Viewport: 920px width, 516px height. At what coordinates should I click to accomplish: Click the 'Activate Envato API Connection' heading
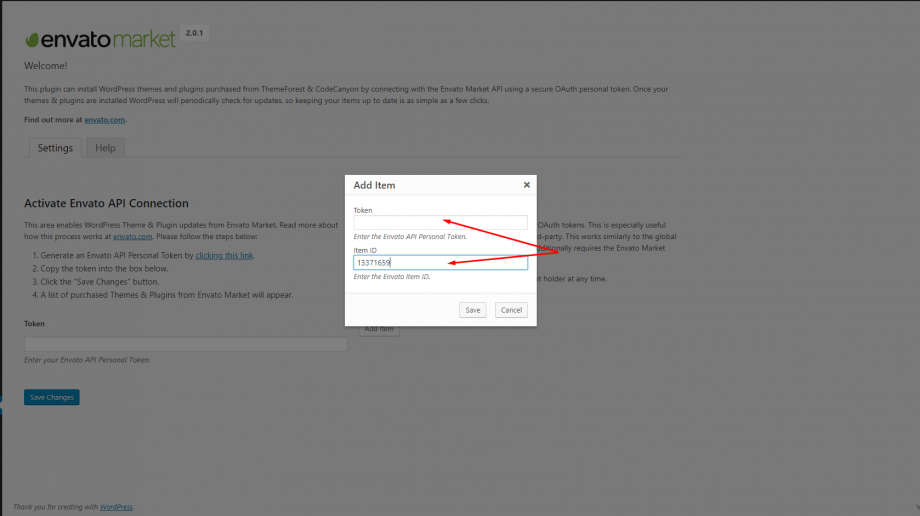tap(106, 204)
